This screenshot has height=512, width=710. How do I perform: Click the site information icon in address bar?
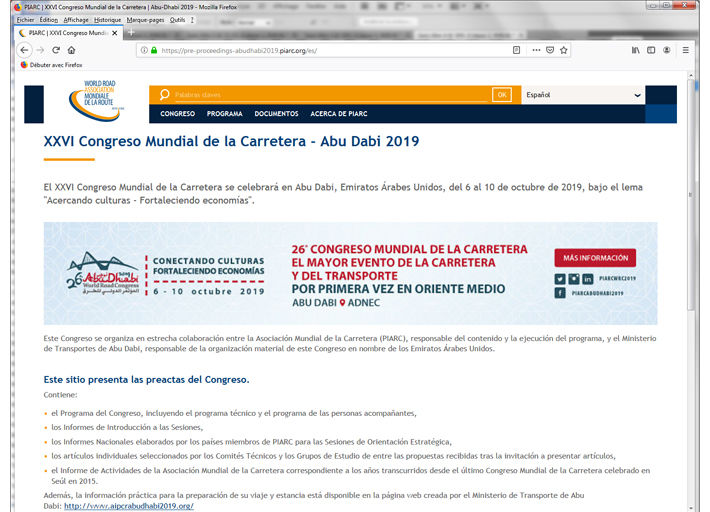click(144, 50)
